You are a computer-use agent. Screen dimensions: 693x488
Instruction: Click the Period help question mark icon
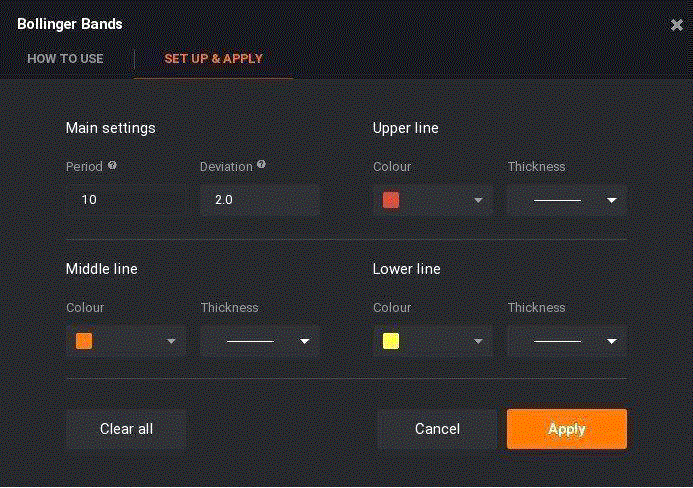(112, 165)
